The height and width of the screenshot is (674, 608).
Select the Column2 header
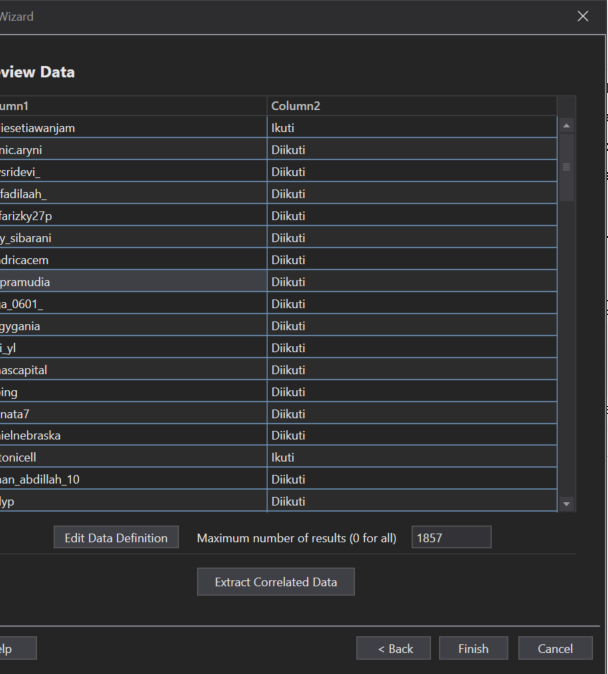(x=412, y=106)
